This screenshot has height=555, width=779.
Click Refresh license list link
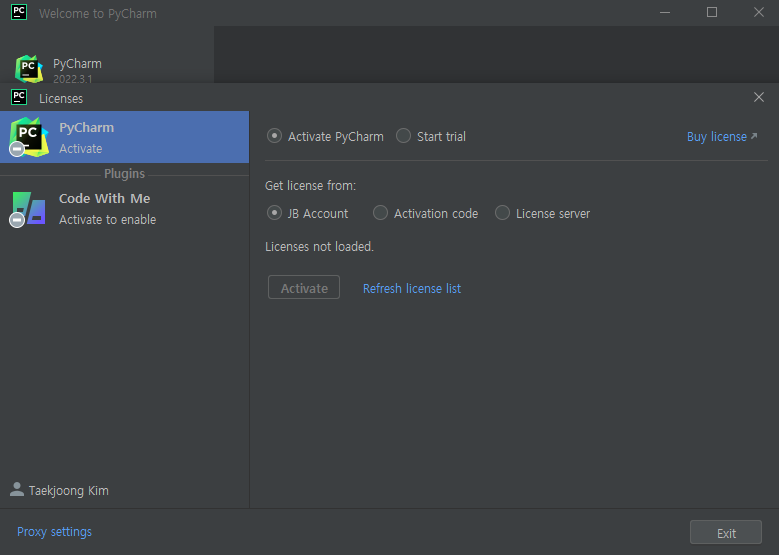tap(412, 288)
